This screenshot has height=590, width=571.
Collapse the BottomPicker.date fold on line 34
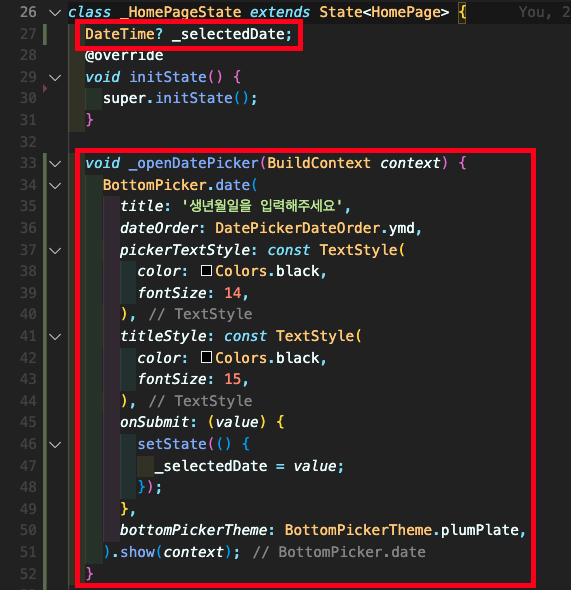(x=55, y=186)
